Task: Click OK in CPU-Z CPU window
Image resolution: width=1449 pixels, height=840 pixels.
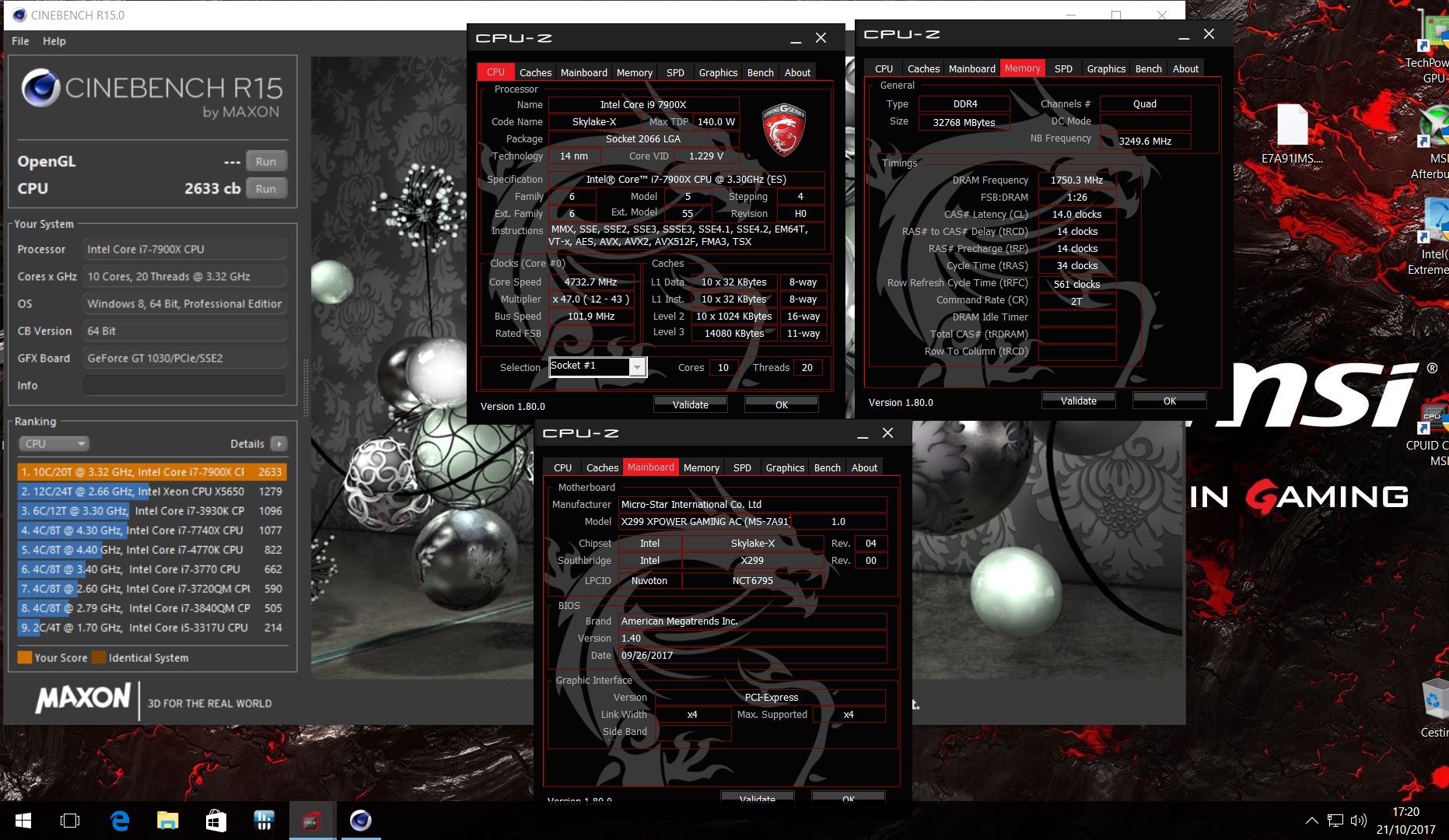Action: (781, 404)
